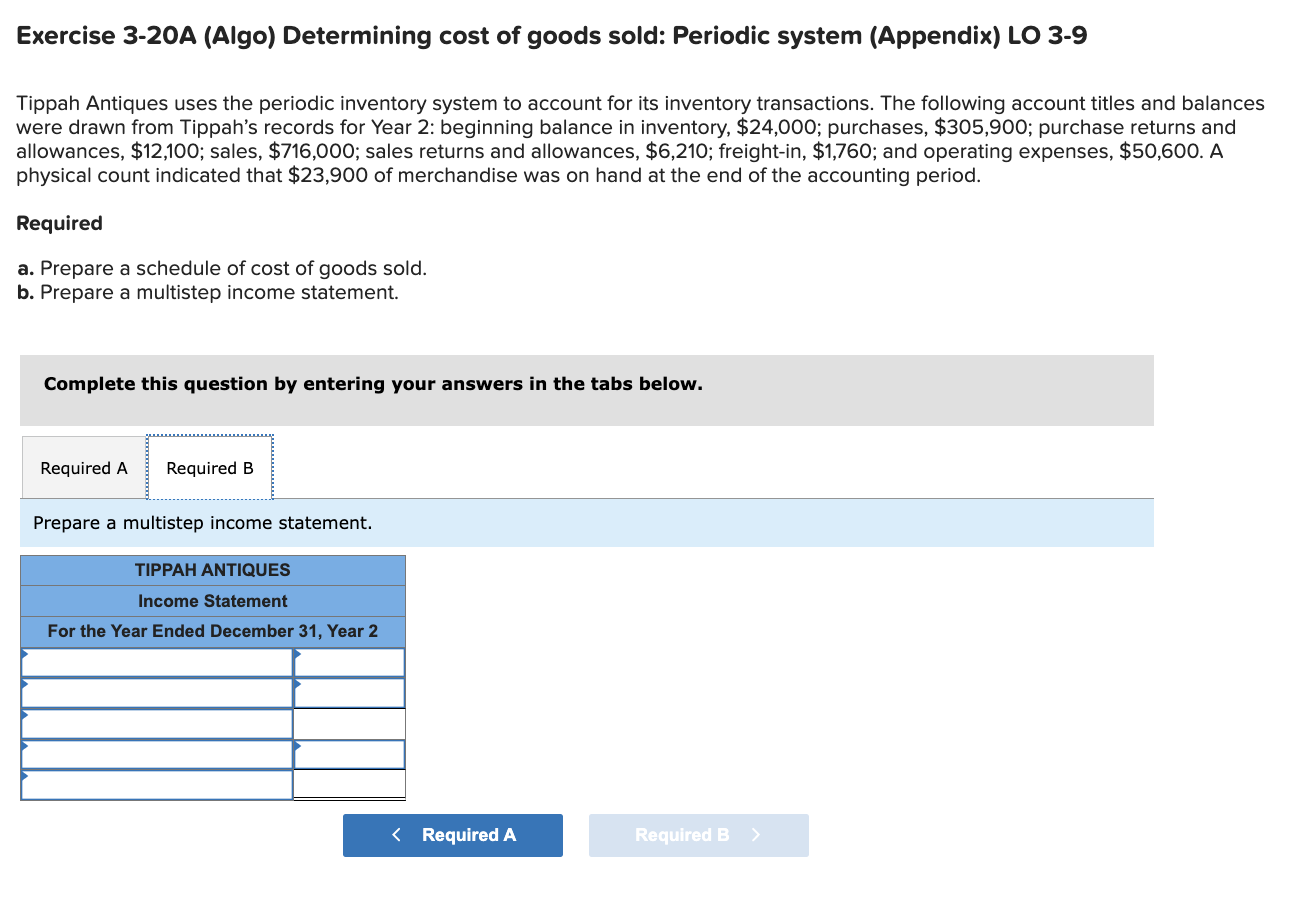Click the right chevron icon on Required B button

point(757,835)
